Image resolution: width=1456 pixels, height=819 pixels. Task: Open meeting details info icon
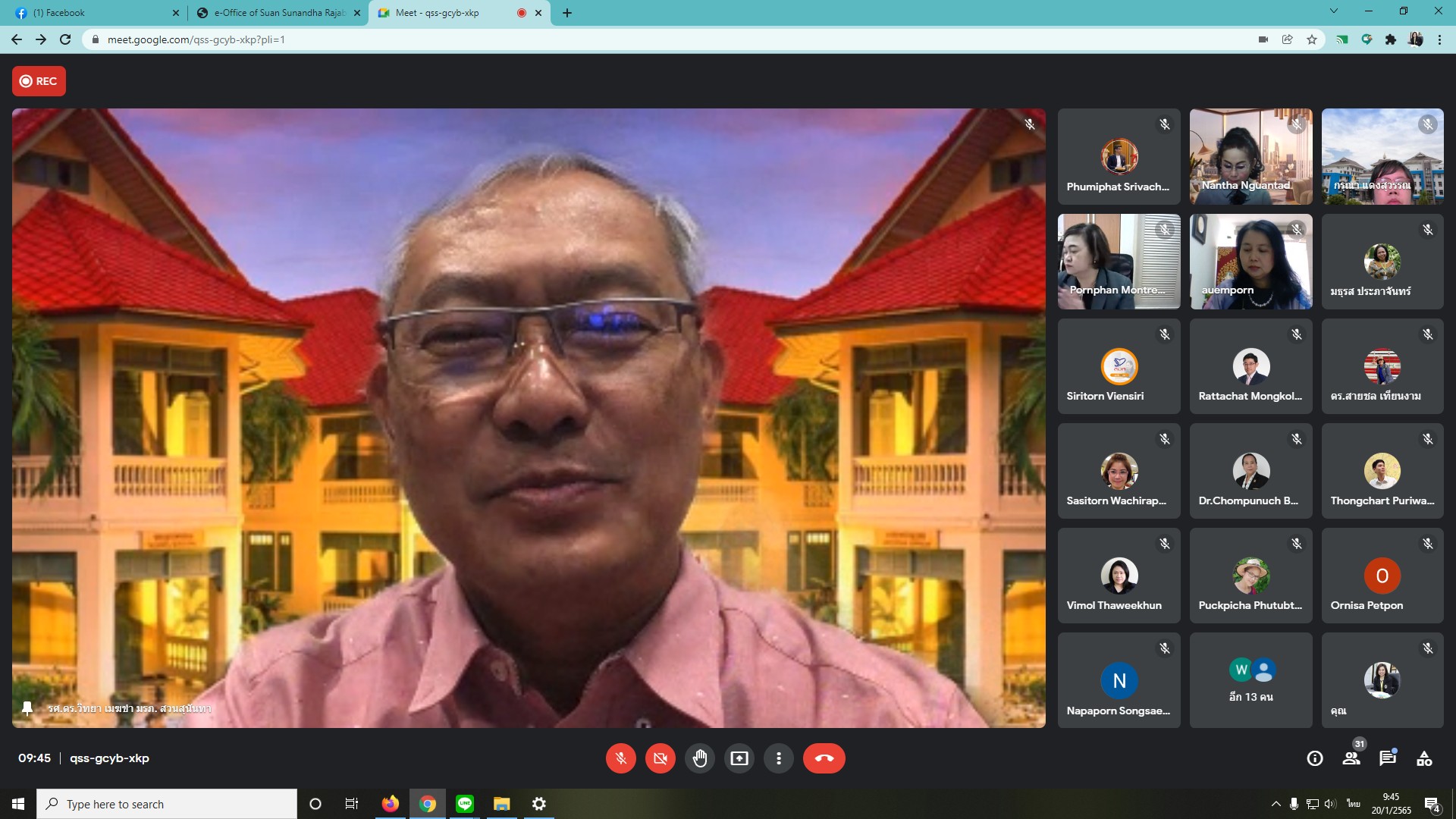click(1315, 758)
